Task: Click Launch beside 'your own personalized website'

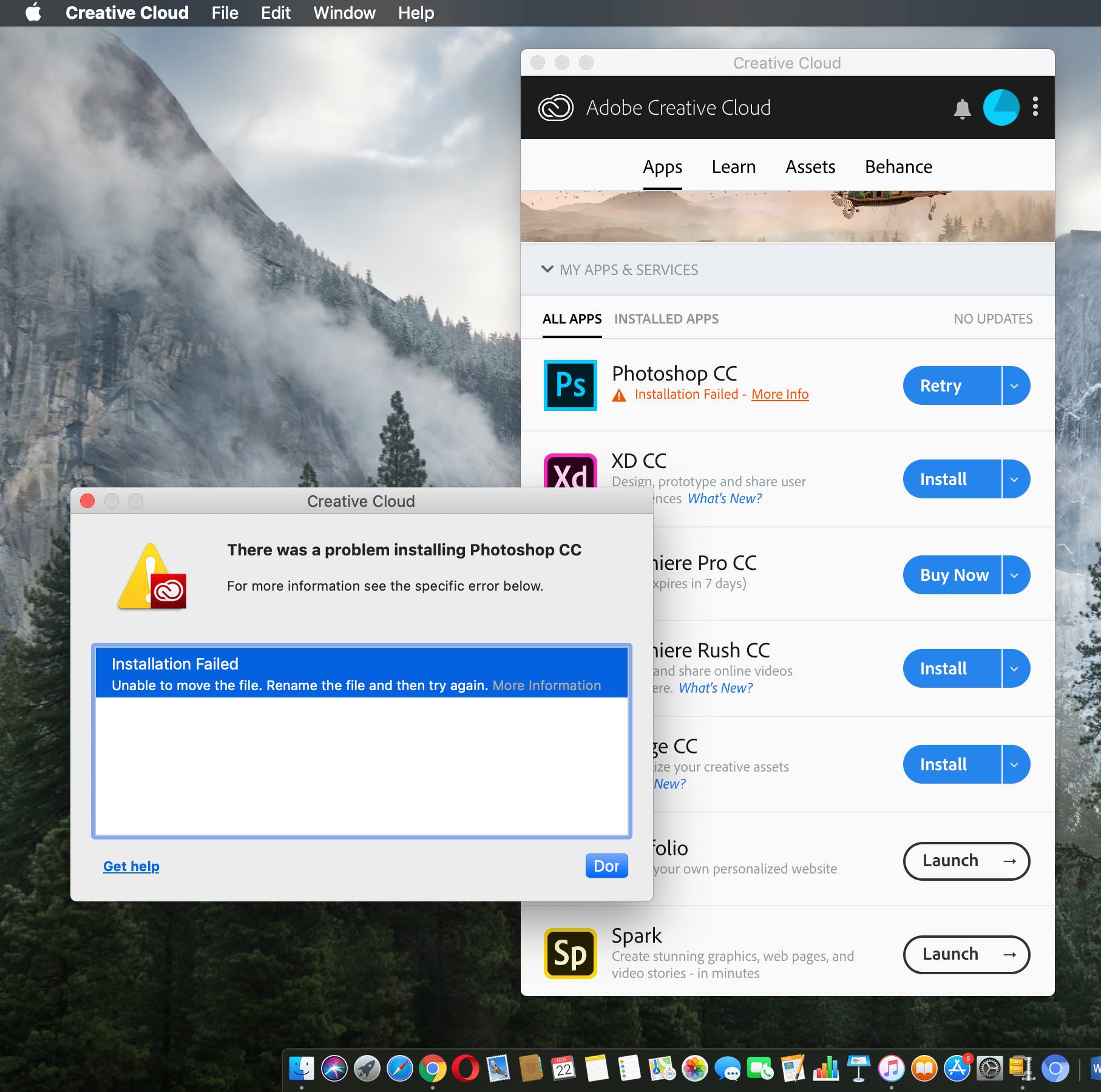Action: coord(966,861)
